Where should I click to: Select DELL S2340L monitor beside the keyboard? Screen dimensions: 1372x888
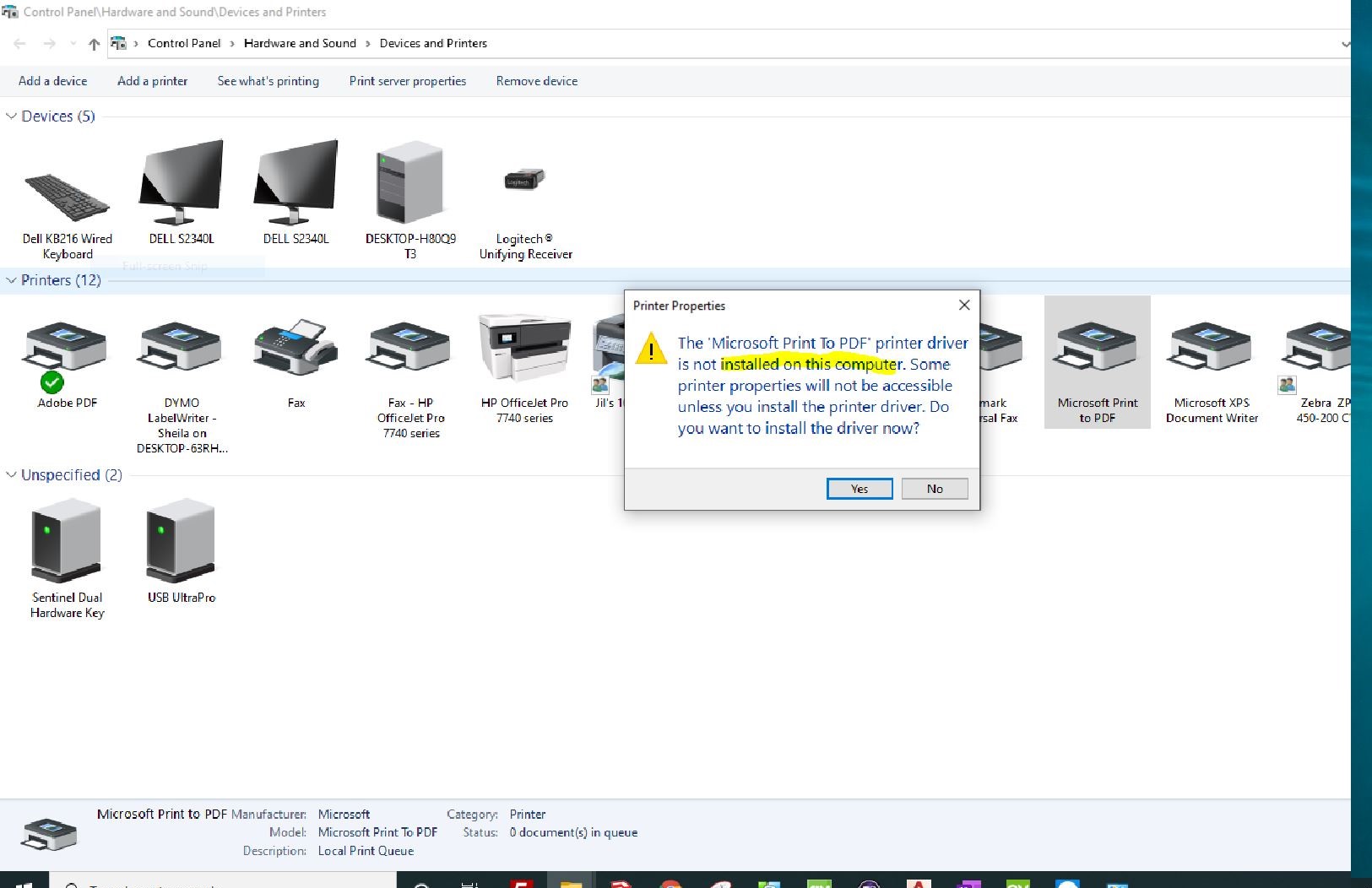(x=182, y=192)
